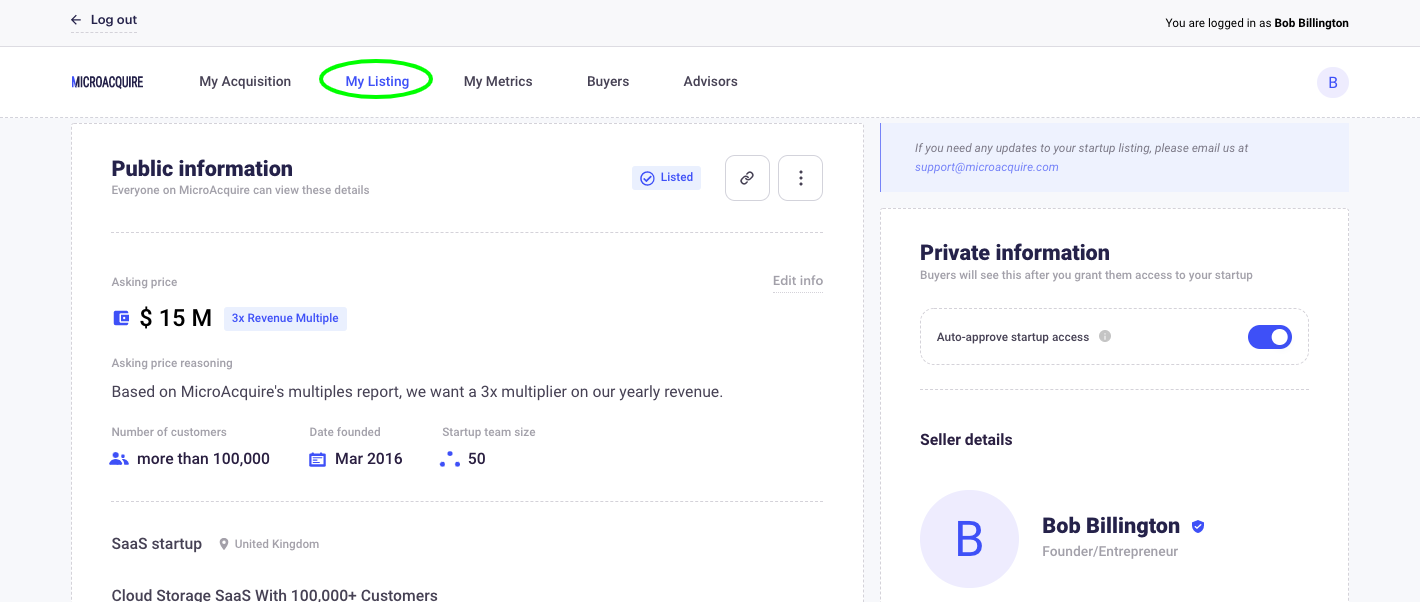
Task: Click the $ 15 M asking price
Action: tap(176, 318)
